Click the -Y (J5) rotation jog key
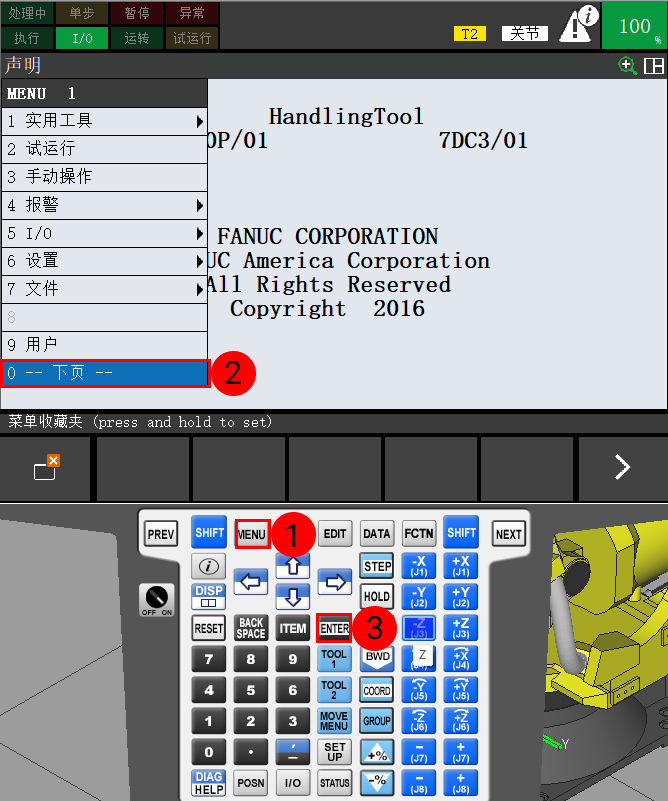668x801 pixels. coord(419,690)
